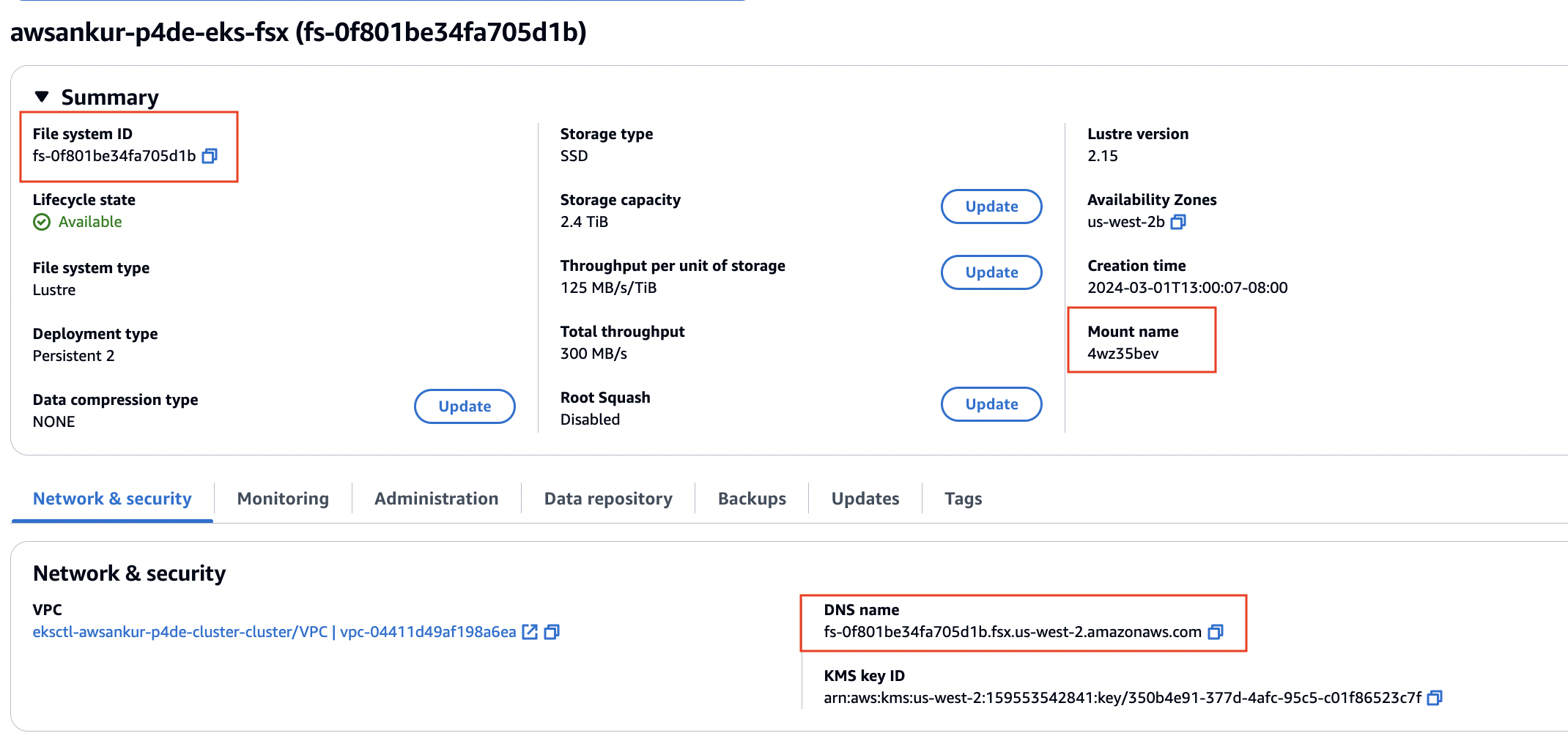Viewport: 1568px width, 744px height.
Task: Open the Administration tab
Action: point(436,499)
